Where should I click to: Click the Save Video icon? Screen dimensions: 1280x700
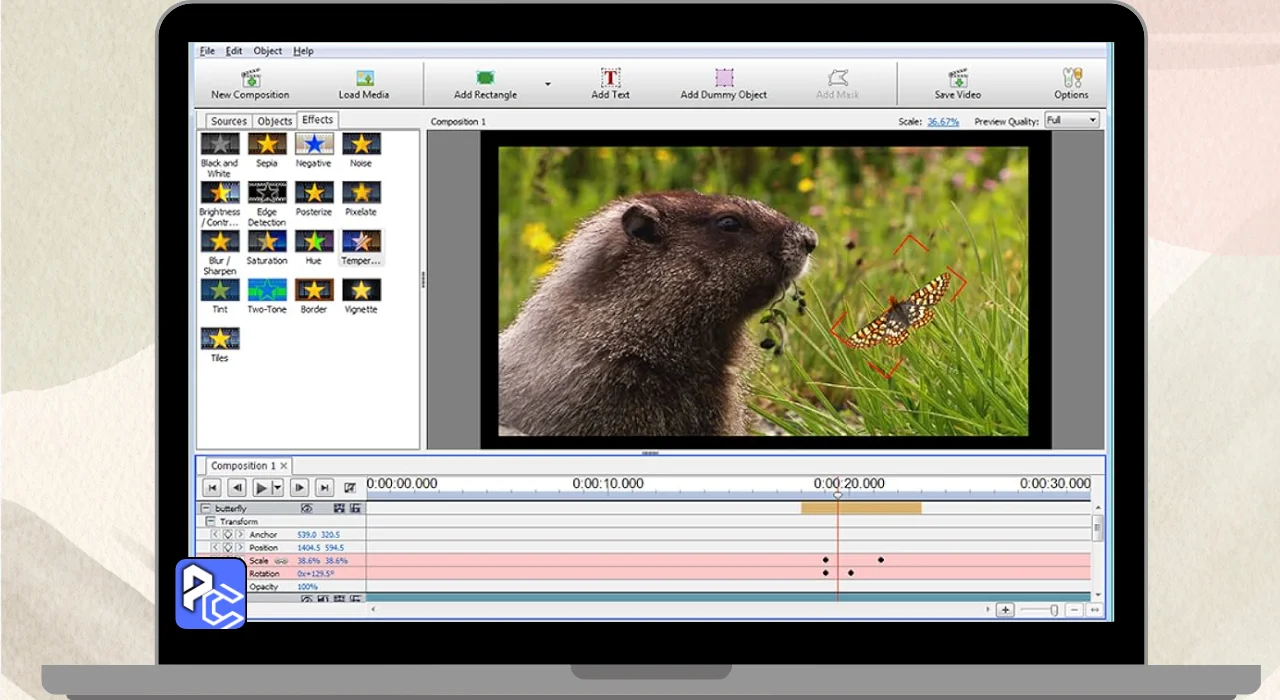957,78
